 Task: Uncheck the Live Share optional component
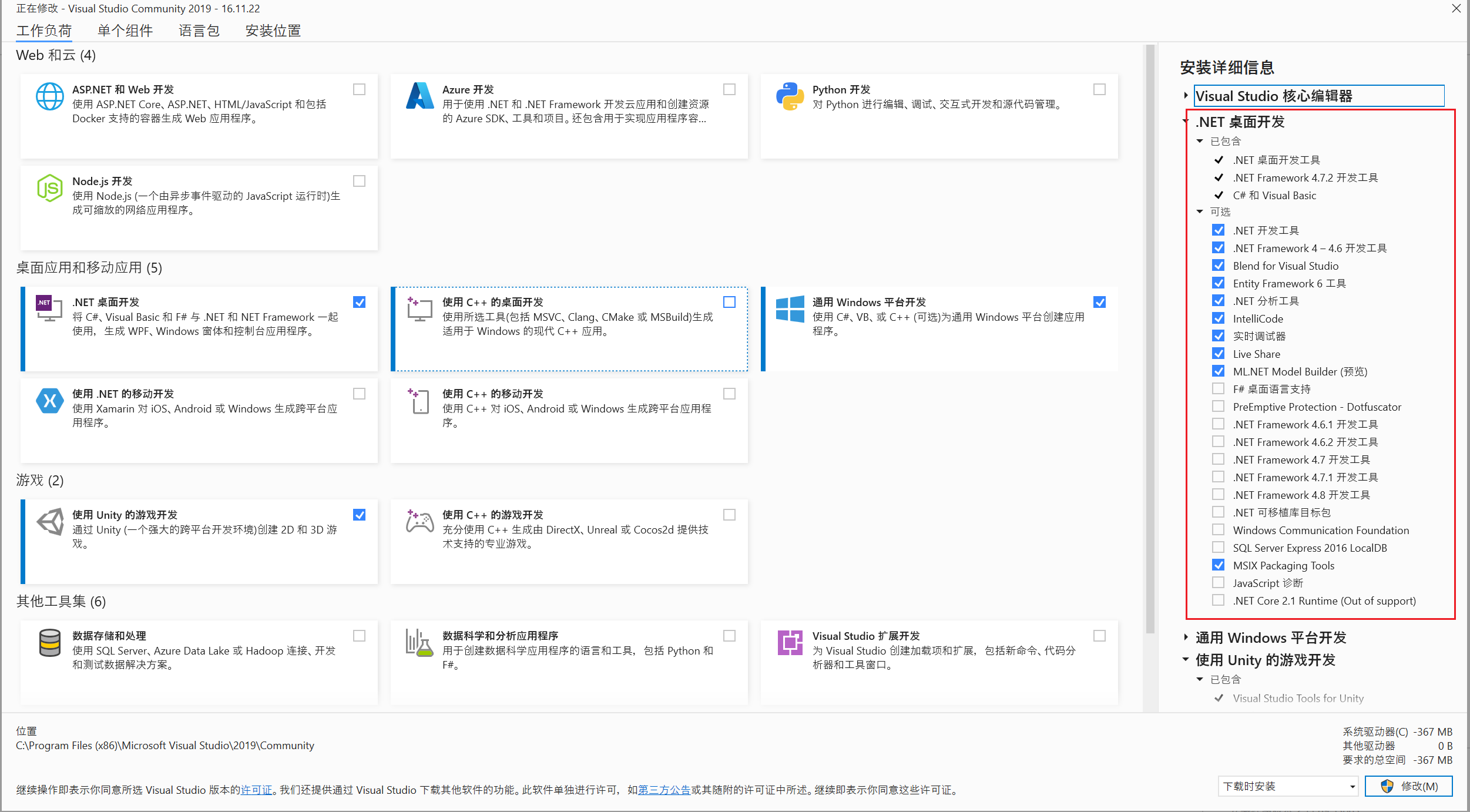[x=1219, y=353]
